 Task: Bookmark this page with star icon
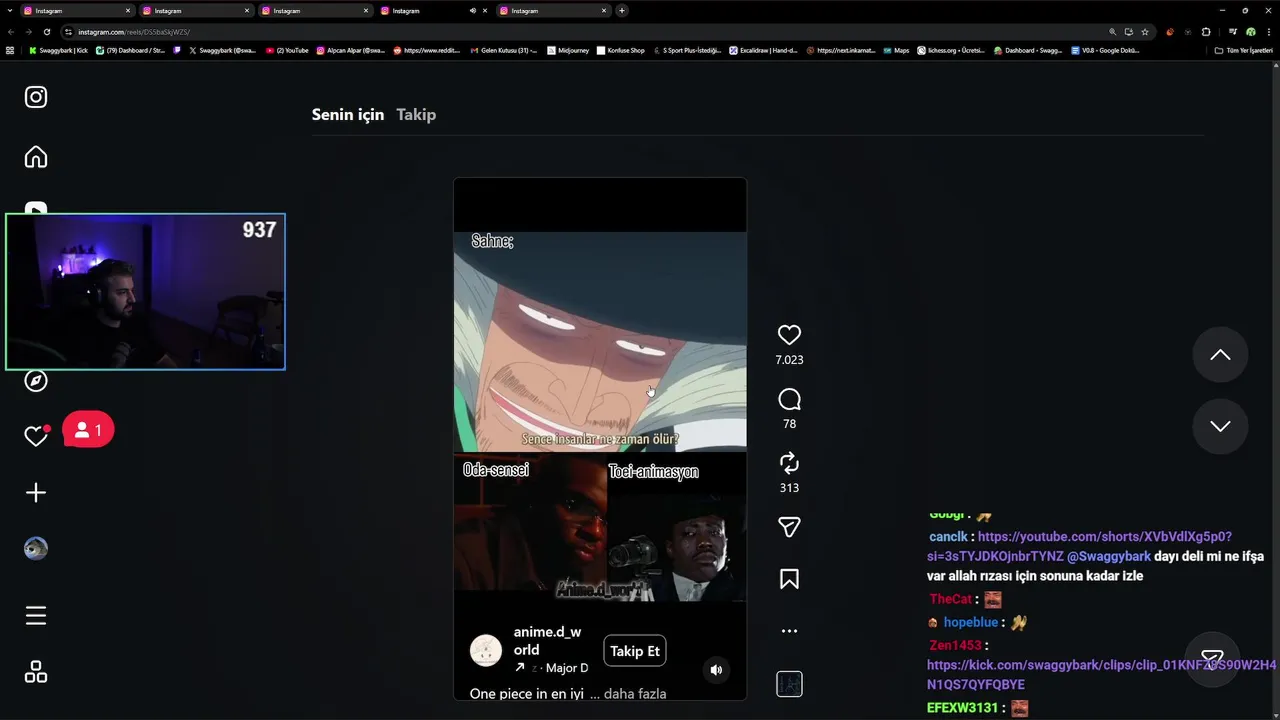click(1145, 32)
